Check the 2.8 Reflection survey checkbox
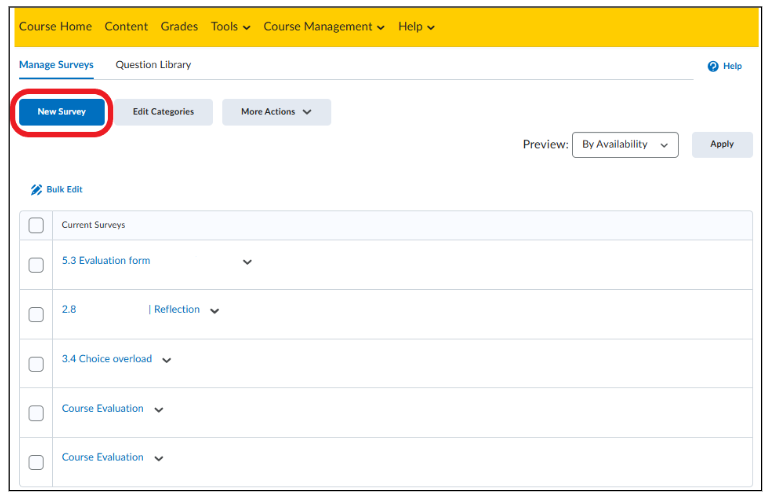Screen dimensions: 769x498 pos(36,314)
